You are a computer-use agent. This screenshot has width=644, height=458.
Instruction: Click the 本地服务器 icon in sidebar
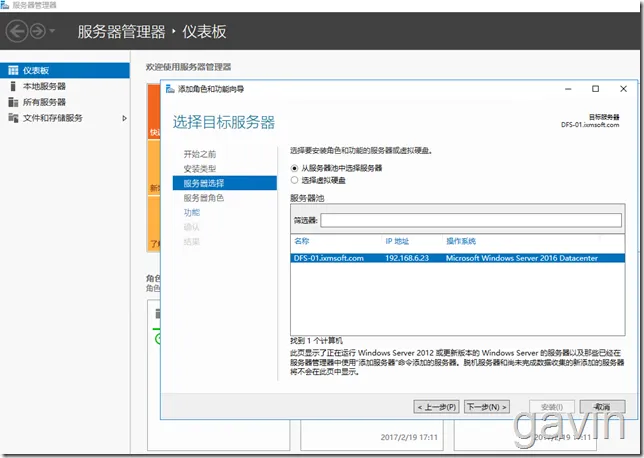point(13,86)
